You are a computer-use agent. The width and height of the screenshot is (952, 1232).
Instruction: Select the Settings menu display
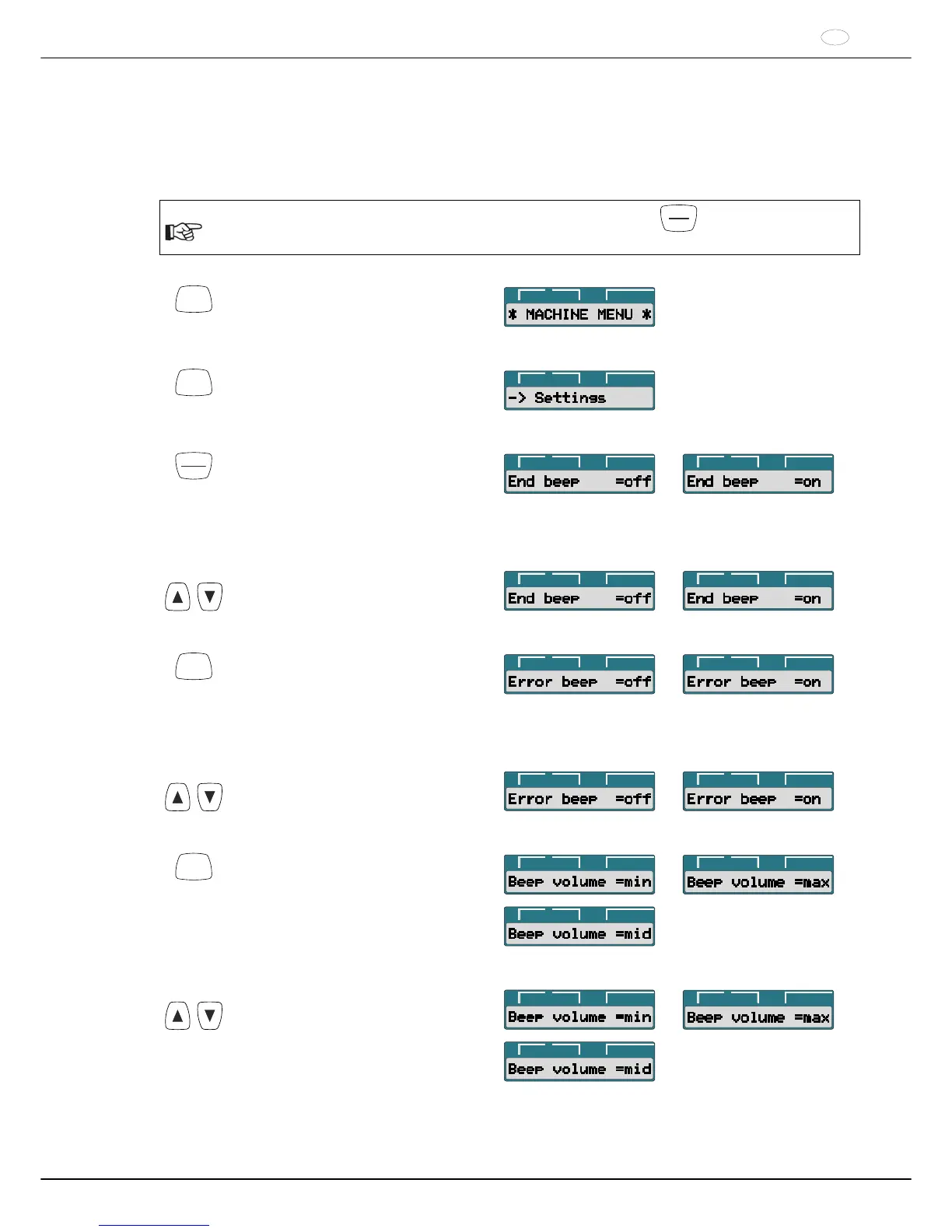pyautogui.click(x=579, y=390)
